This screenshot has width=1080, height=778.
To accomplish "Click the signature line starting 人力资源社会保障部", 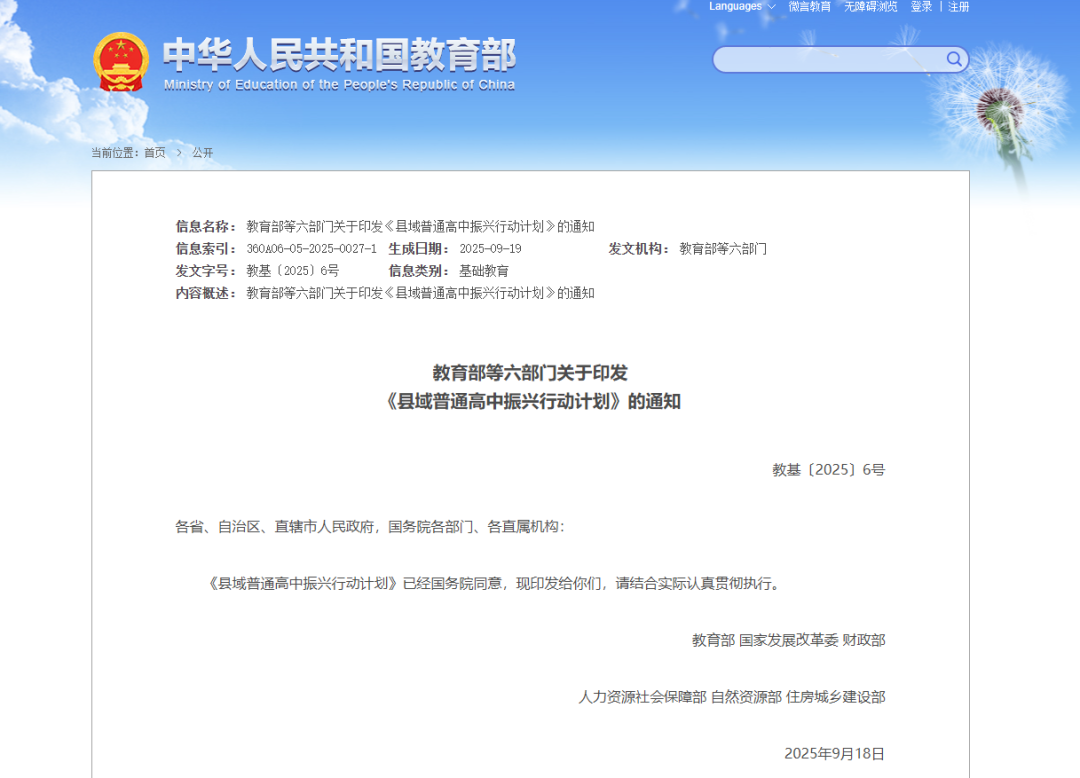I will pyautogui.click(x=731, y=697).
